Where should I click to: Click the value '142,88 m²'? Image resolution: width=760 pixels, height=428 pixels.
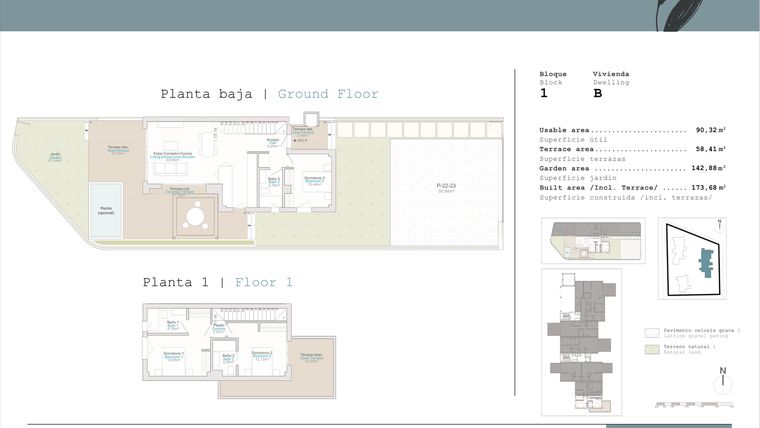click(x=708, y=169)
